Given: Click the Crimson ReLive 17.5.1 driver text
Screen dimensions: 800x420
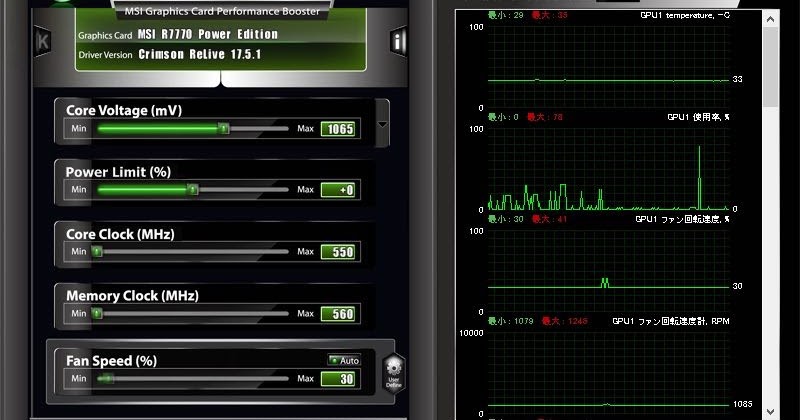Looking at the screenshot, I should 199,54.
